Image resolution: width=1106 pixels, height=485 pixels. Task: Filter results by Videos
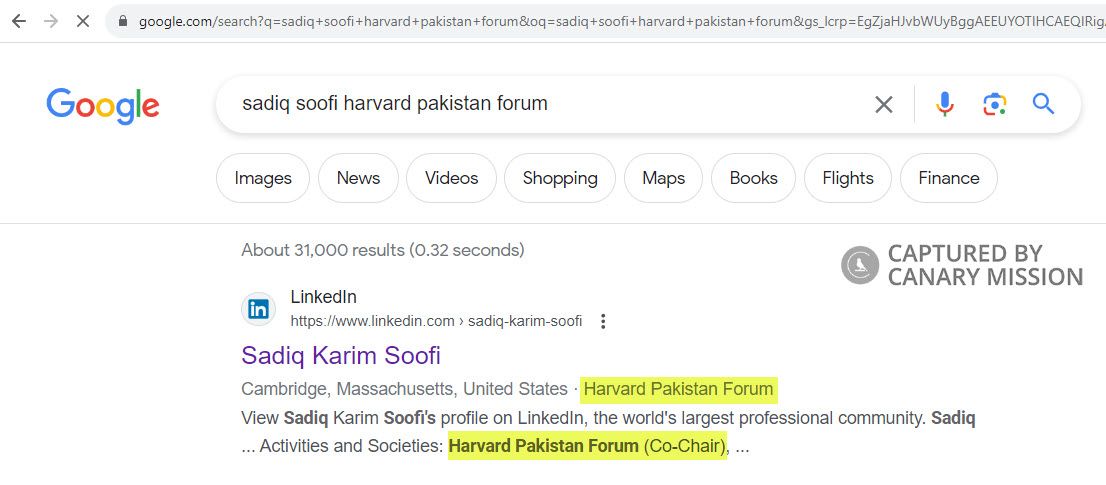coord(451,178)
